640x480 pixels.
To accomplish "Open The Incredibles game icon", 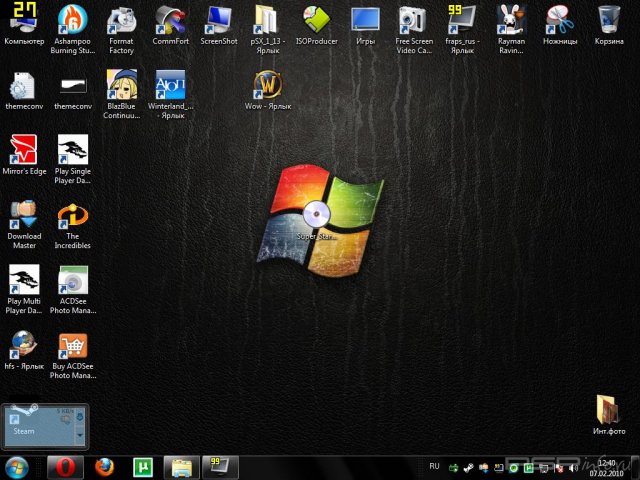I will [72, 215].
